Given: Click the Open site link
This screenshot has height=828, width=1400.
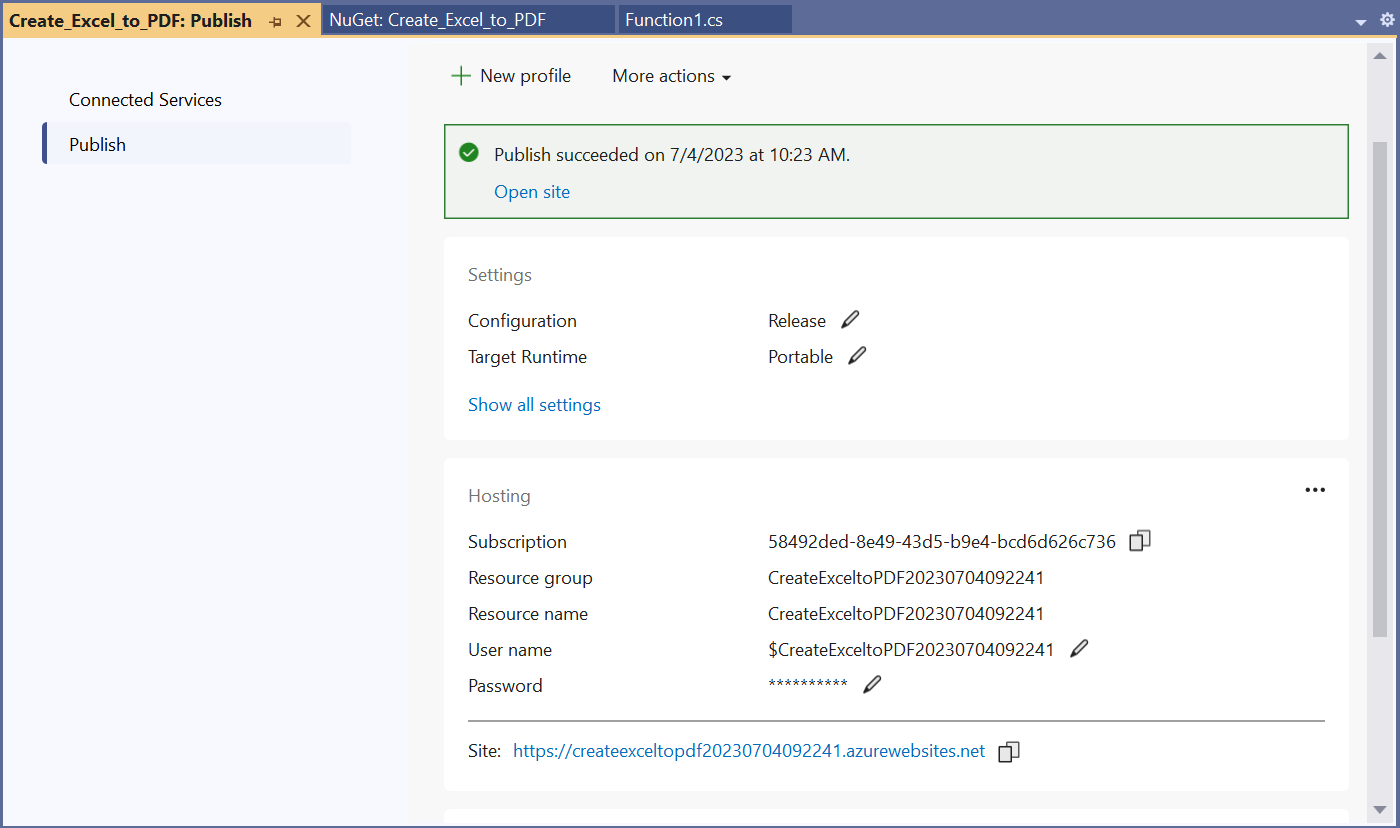Looking at the screenshot, I should 531,192.
